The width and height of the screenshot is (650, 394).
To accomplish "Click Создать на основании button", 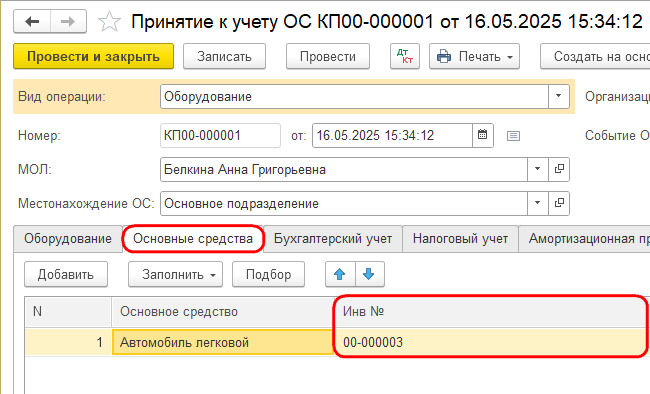I will pyautogui.click(x=595, y=56).
